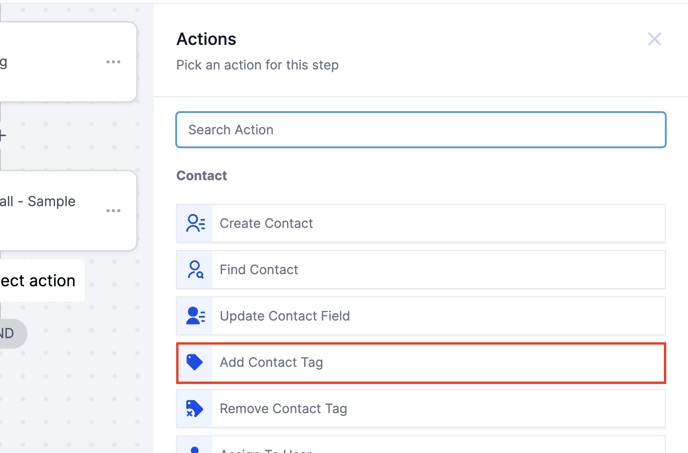688x453 pixels.
Task: Choose the Find Contact action
Action: [421, 270]
